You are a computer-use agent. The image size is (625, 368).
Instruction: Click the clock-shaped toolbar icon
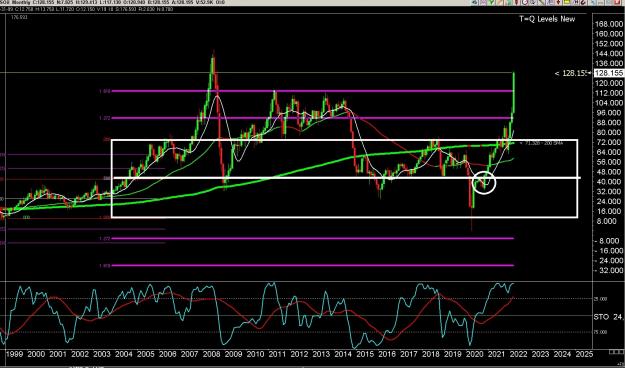point(525,3)
